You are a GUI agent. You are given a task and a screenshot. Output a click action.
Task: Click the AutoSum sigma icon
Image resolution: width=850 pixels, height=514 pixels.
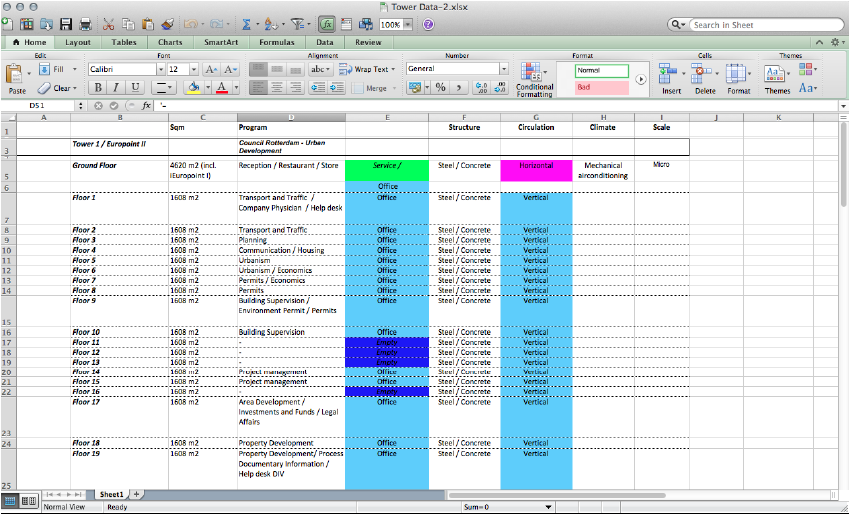(247, 24)
